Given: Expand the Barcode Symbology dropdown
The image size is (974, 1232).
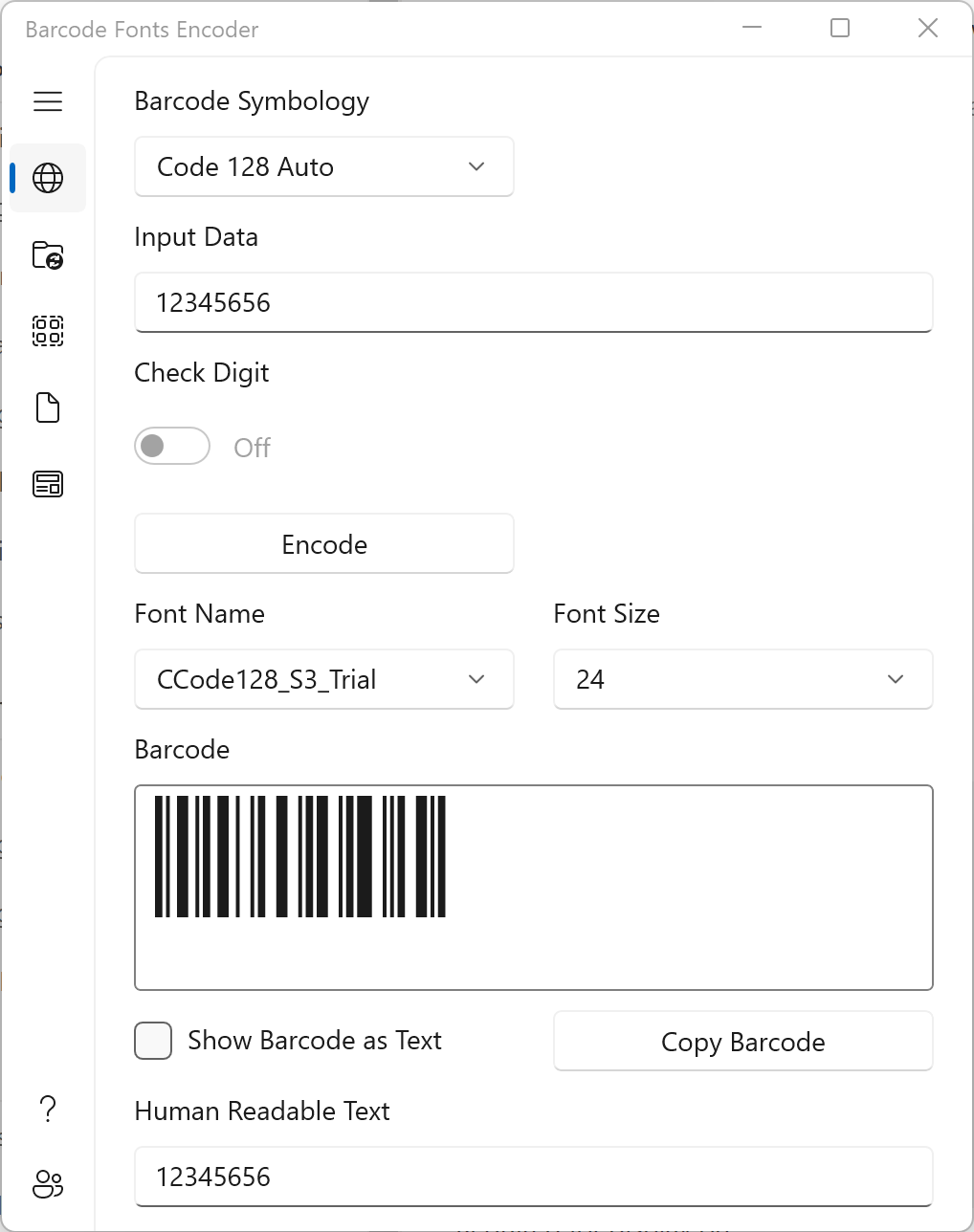Looking at the screenshot, I should tap(323, 166).
